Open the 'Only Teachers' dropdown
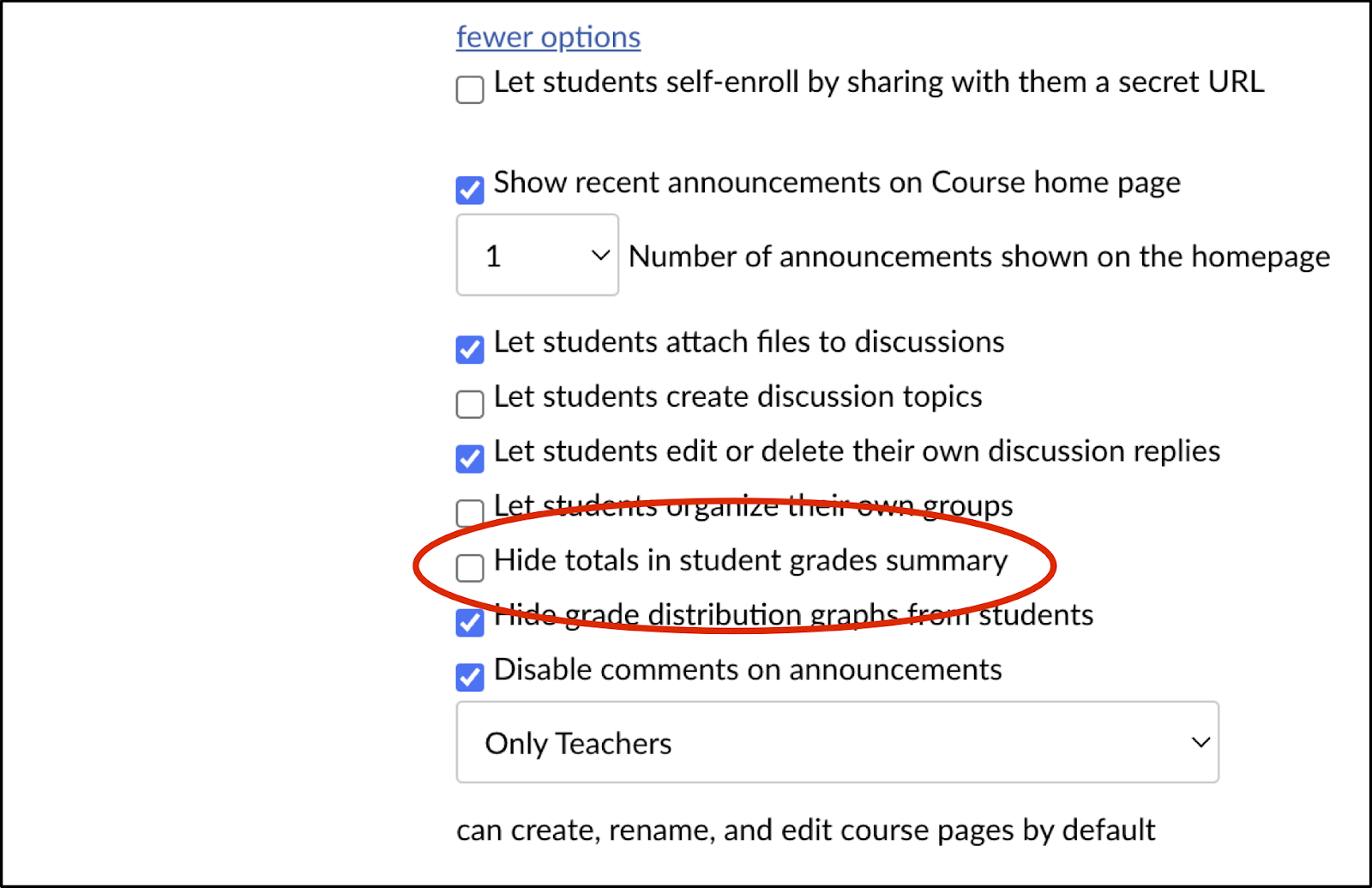Viewport: 1372px width, 888px height. pyautogui.click(x=836, y=742)
